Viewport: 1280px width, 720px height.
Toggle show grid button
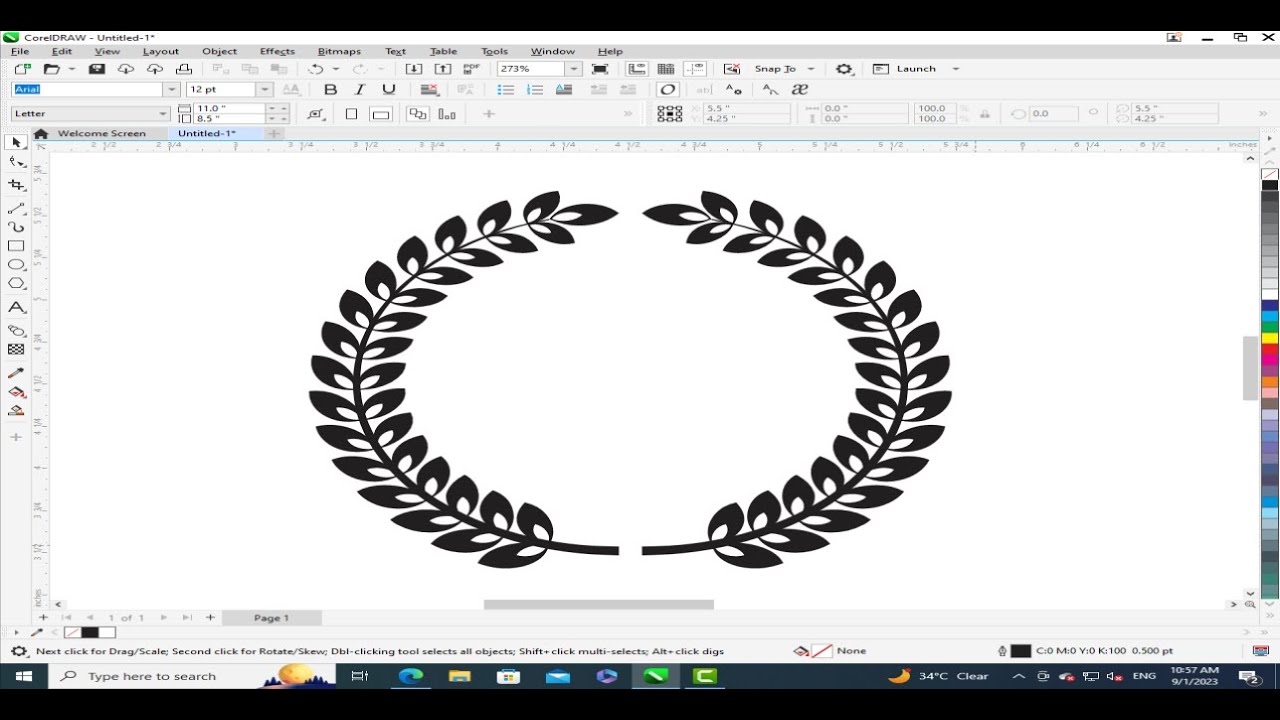665,69
